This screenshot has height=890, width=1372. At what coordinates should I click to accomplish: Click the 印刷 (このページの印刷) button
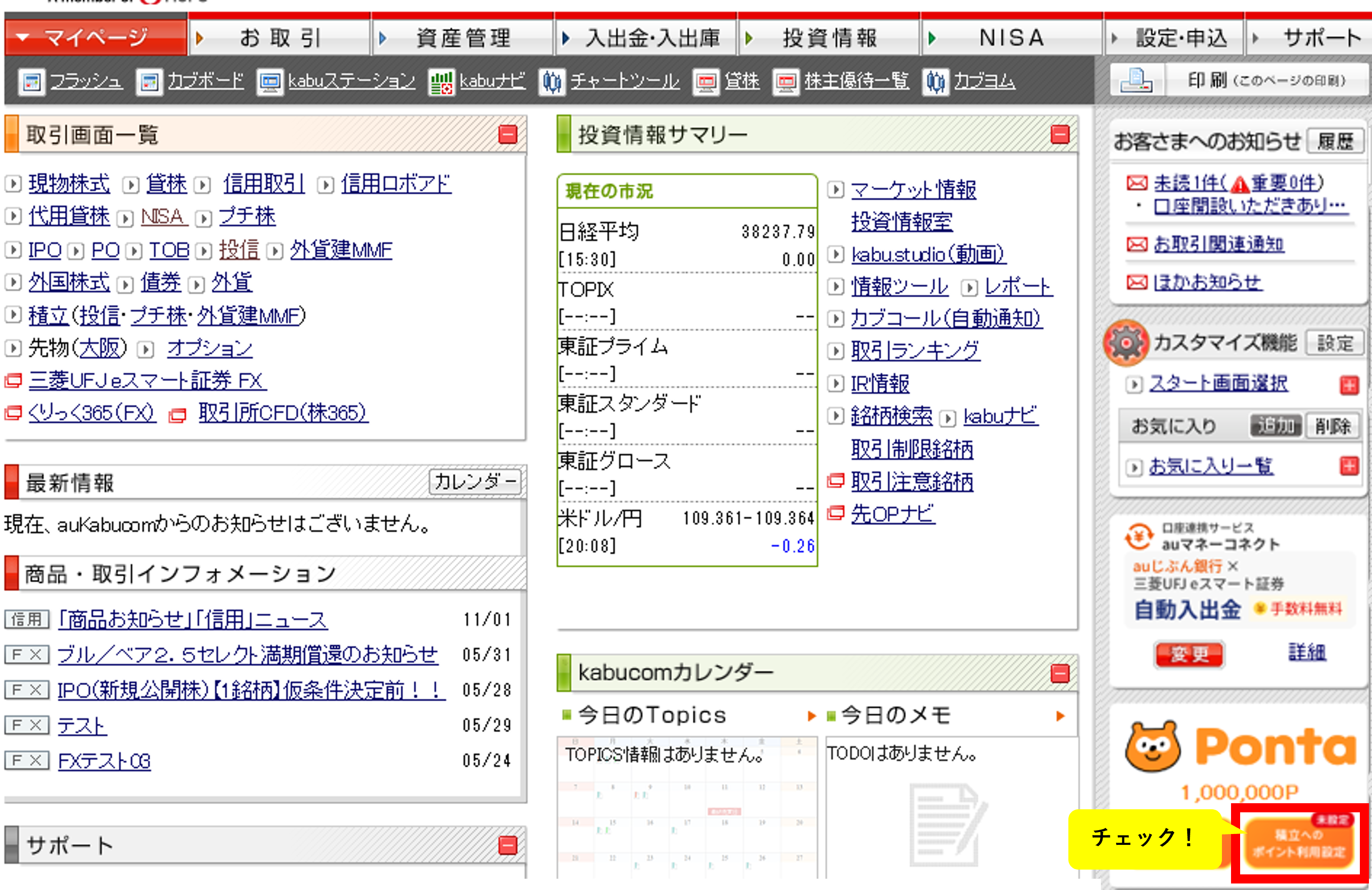(x=1239, y=80)
